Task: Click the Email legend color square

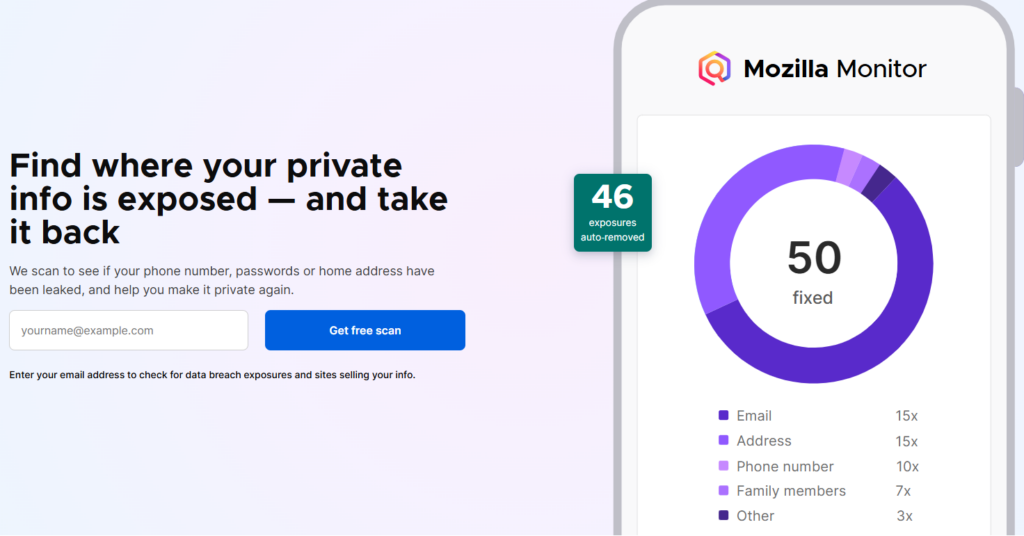Action: (x=723, y=415)
